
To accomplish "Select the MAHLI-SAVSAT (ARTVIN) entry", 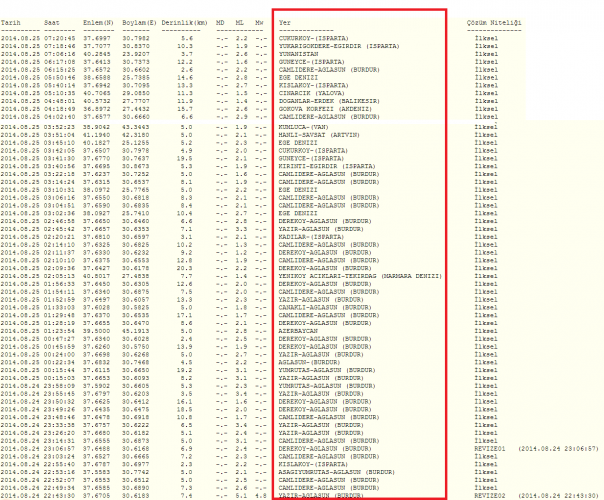I will pos(318,136).
